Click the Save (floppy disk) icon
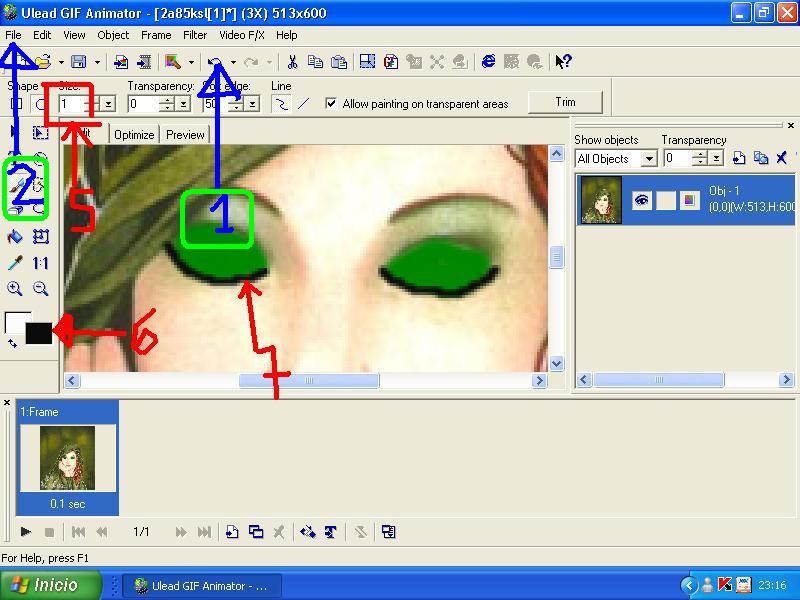Image resolution: width=800 pixels, height=600 pixels. (79, 62)
